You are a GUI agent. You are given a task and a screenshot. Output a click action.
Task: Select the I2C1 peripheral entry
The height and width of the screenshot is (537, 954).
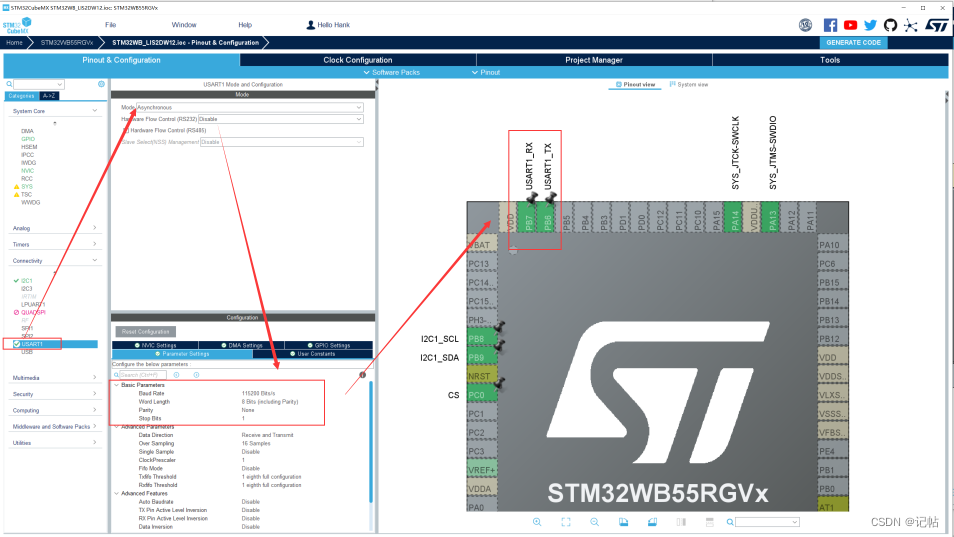coord(27,280)
